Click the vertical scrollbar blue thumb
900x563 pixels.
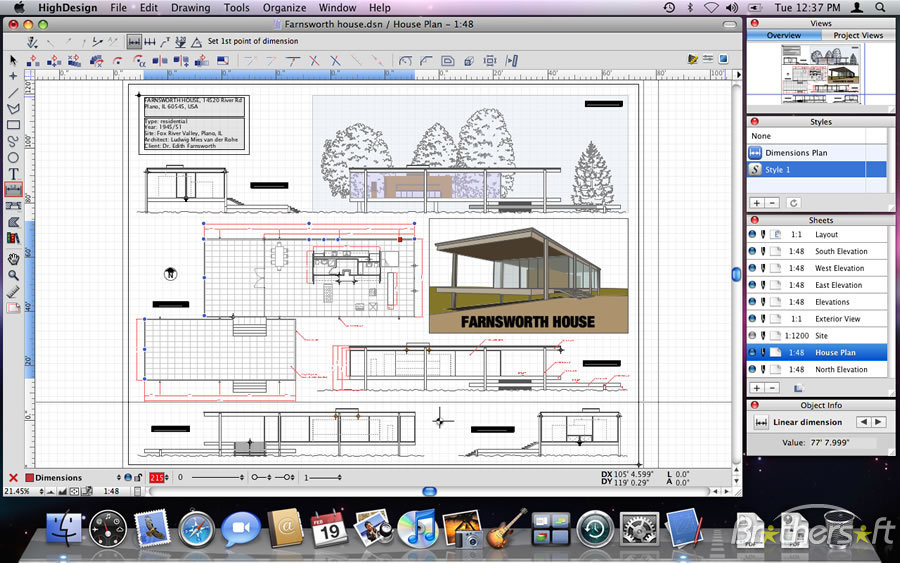point(736,274)
